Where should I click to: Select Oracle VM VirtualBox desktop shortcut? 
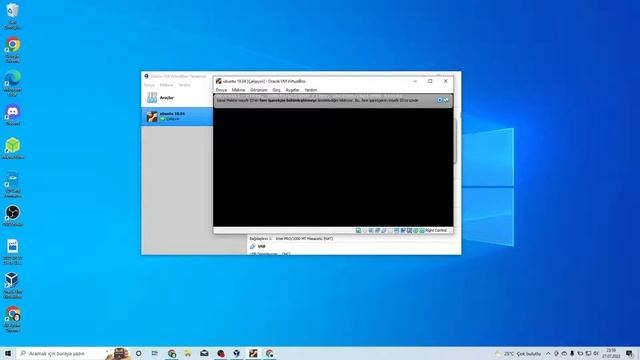point(13,285)
